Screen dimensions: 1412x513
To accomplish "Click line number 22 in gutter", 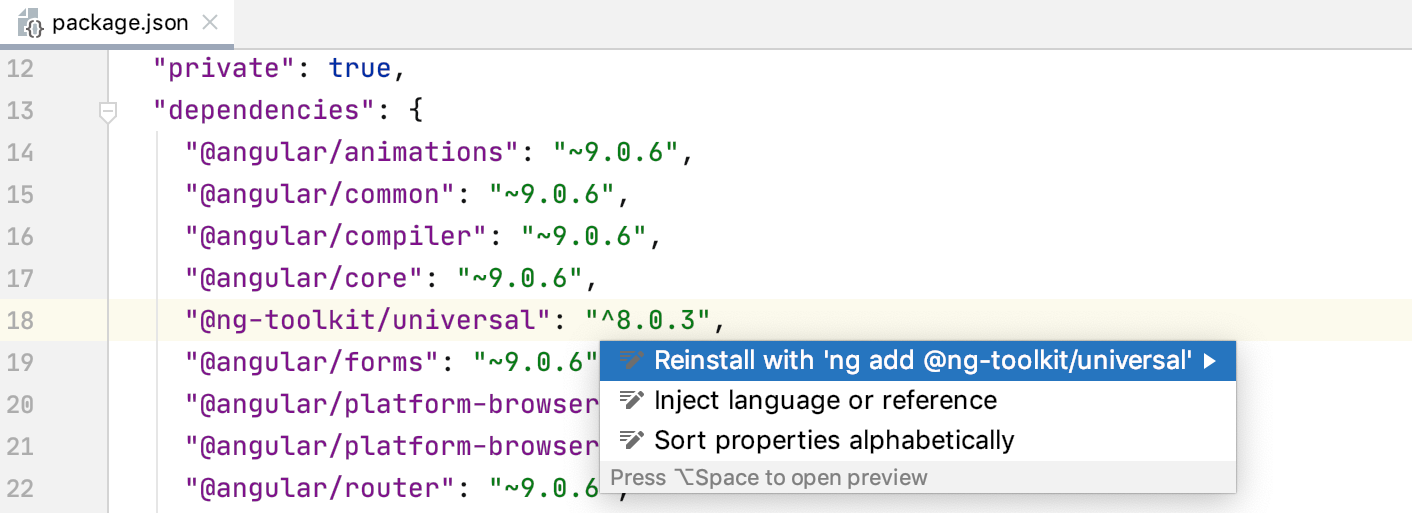I will pyautogui.click(x=20, y=488).
